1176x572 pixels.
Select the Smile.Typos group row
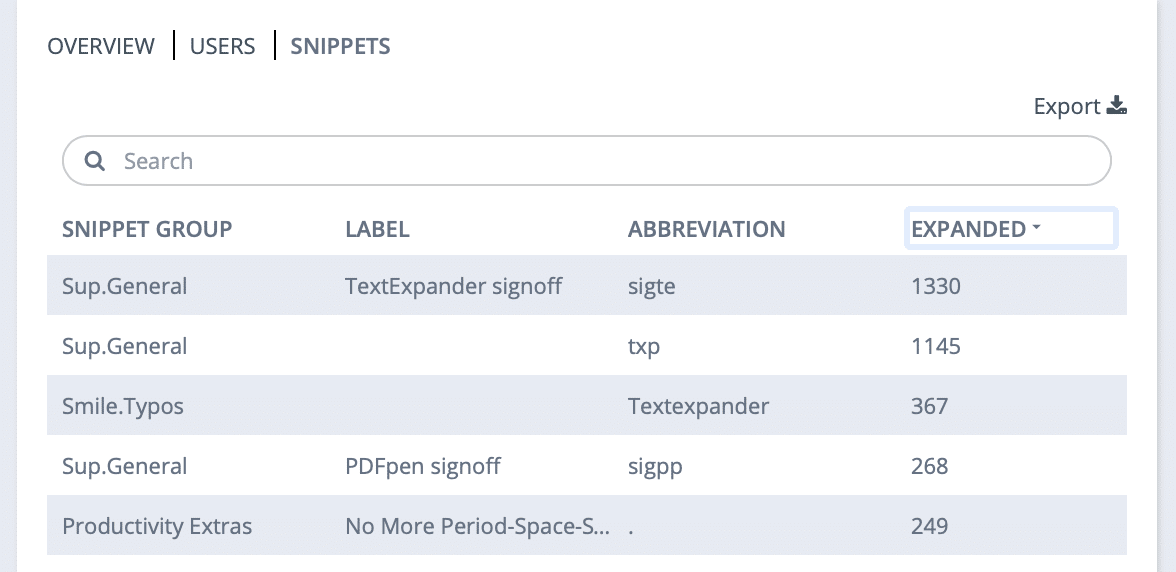[x=586, y=406]
